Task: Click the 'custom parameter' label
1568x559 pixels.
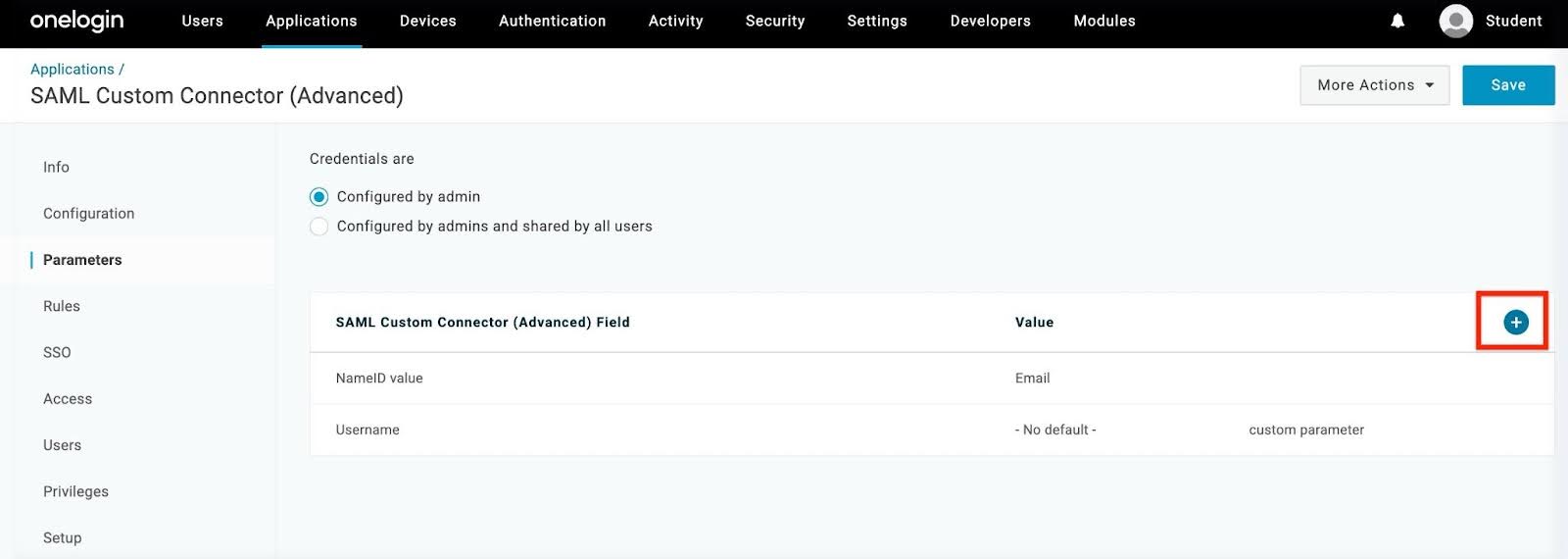Action: point(1306,430)
